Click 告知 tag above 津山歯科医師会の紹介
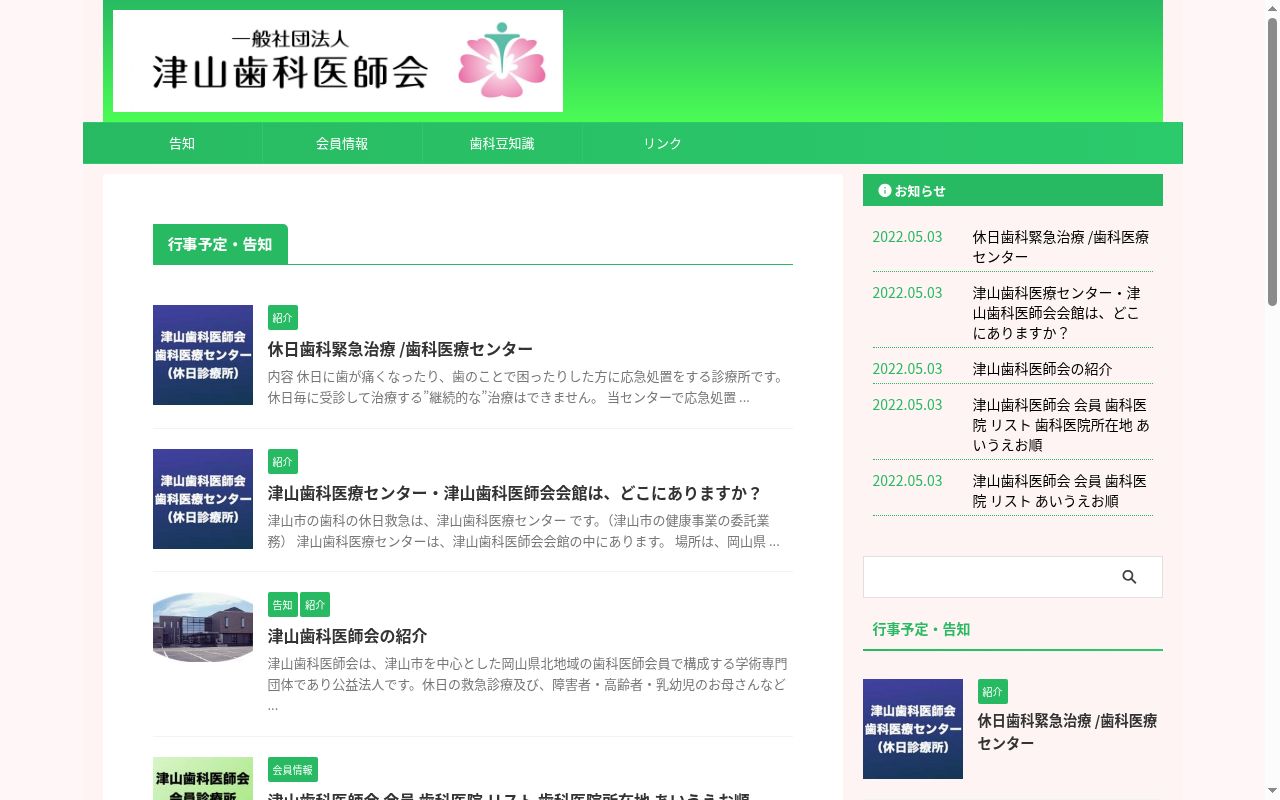Image resolution: width=1280 pixels, height=800 pixels. (283, 605)
